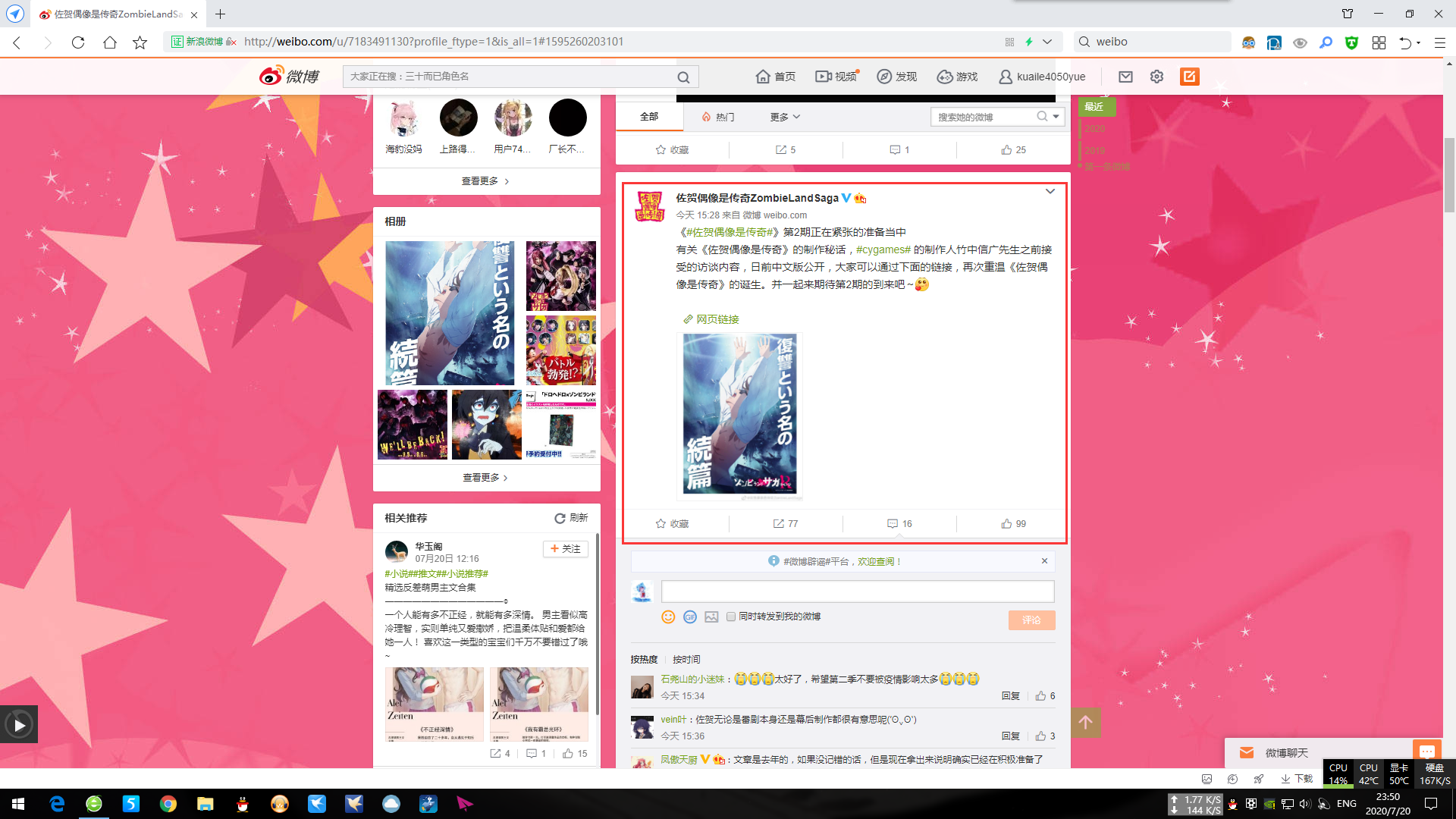This screenshot has height=819, width=1456.
Task: Click 查看更多 under the followers avatars
Action: (485, 181)
